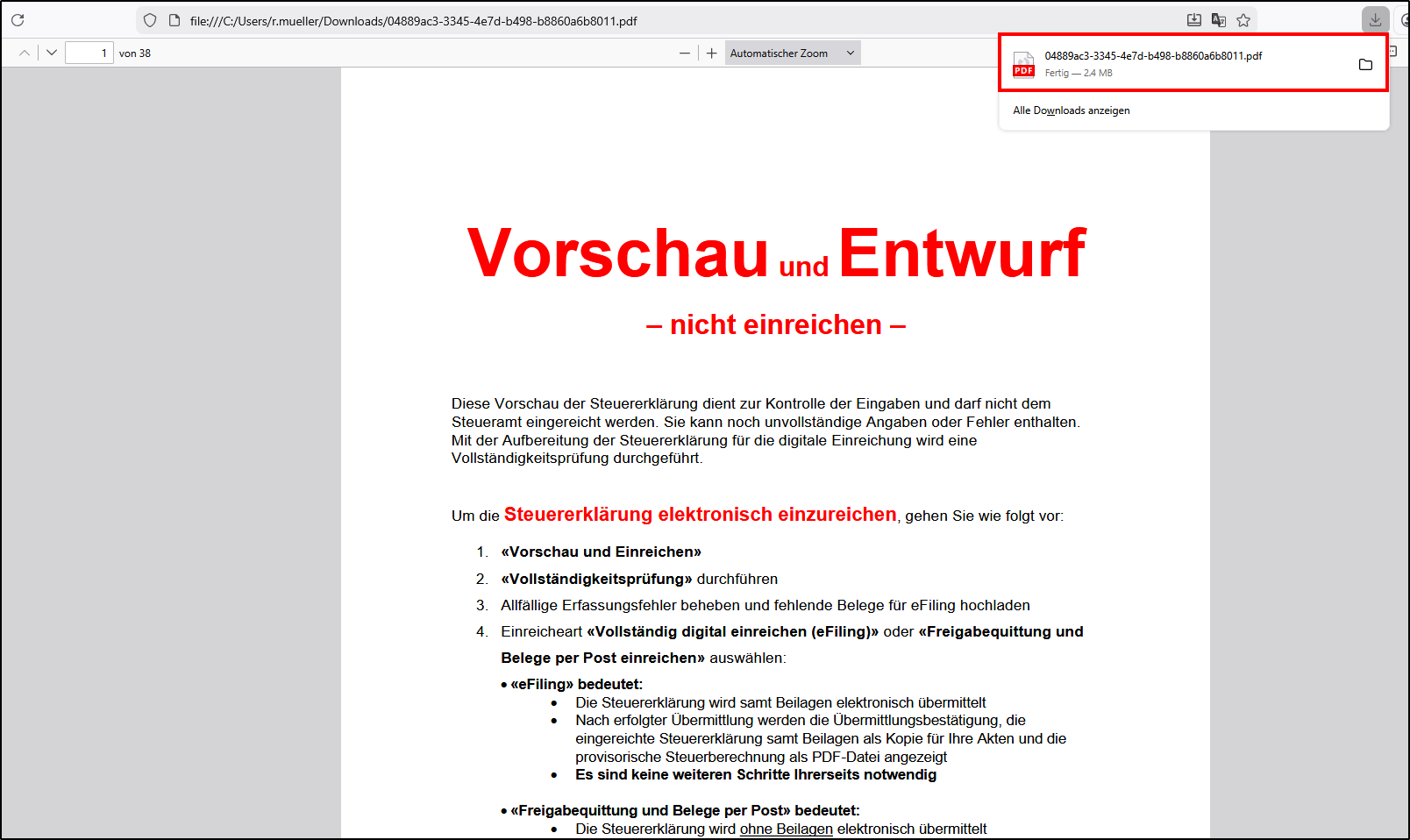Zoom out with the minus button

point(685,53)
